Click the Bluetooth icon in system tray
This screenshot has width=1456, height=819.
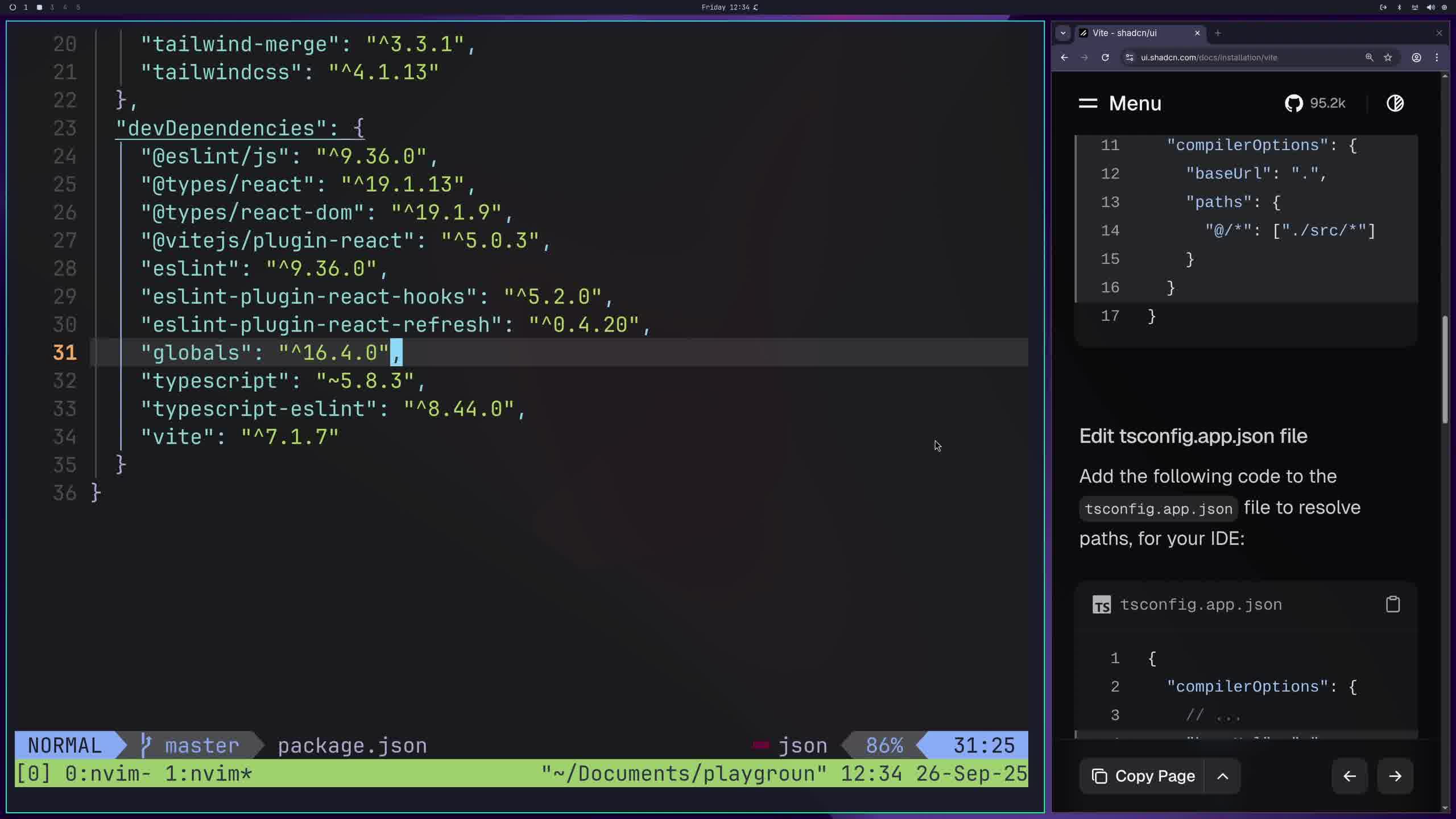1400,7
